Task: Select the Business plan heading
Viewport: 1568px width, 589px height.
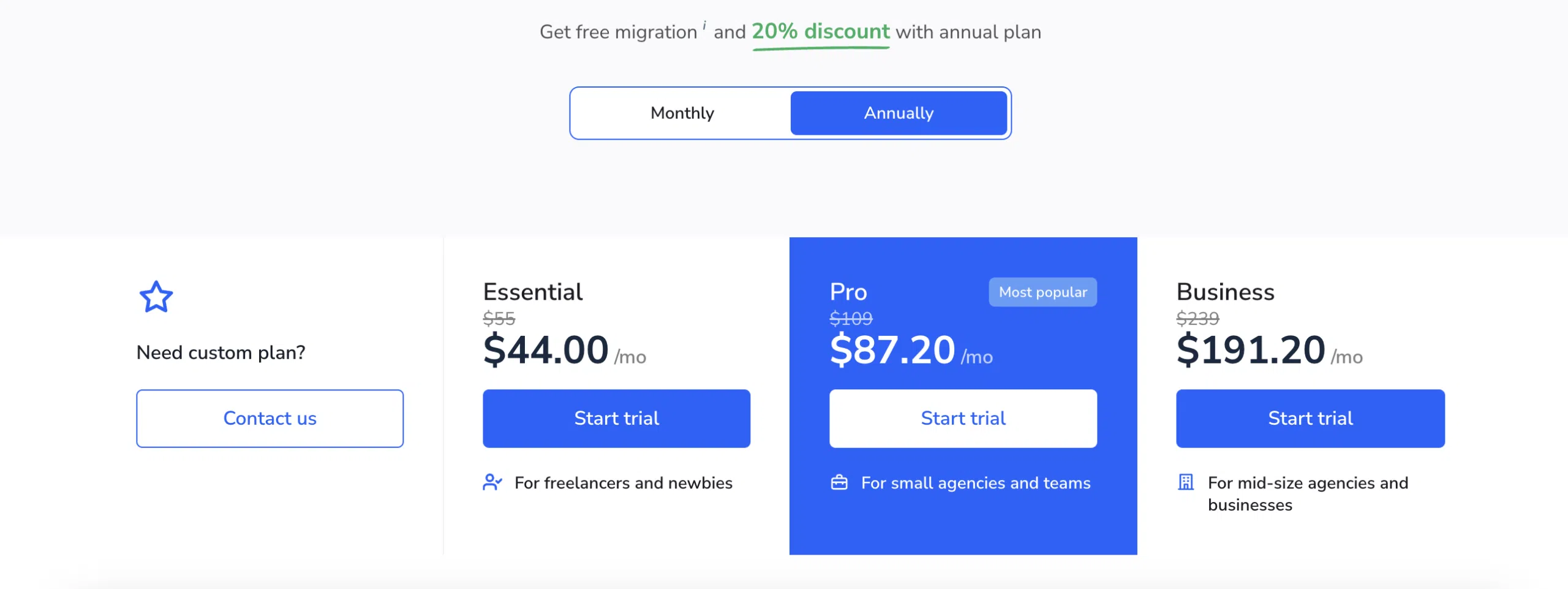Action: (1225, 292)
